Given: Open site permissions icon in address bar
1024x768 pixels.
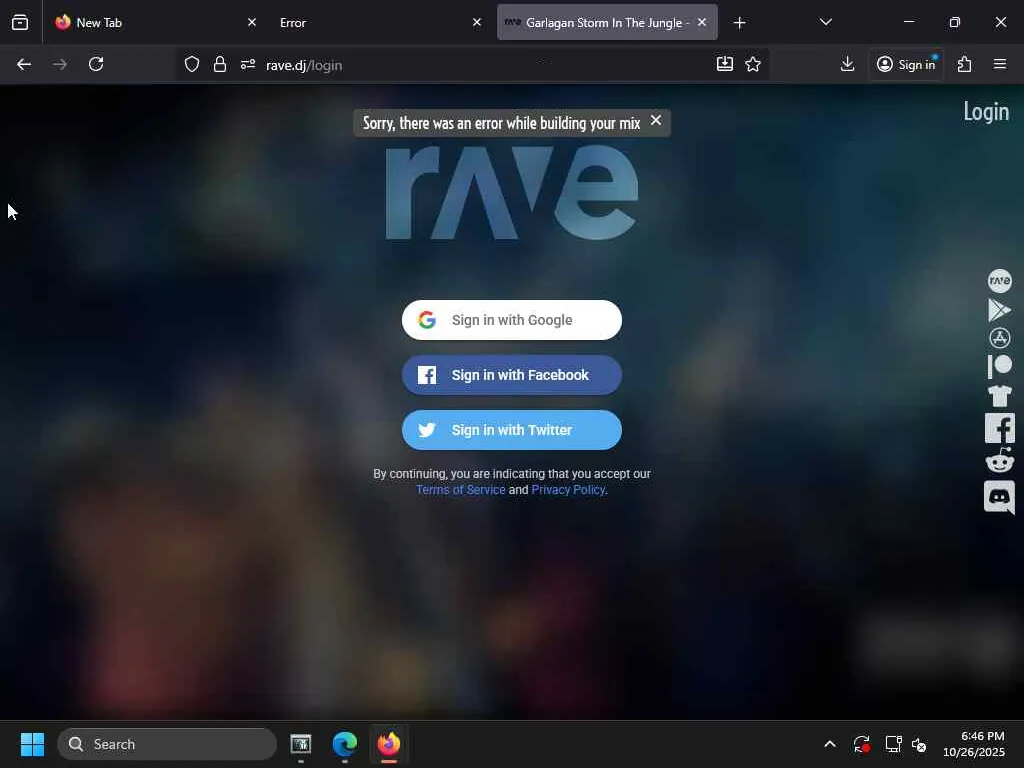Looking at the screenshot, I should tap(248, 64).
